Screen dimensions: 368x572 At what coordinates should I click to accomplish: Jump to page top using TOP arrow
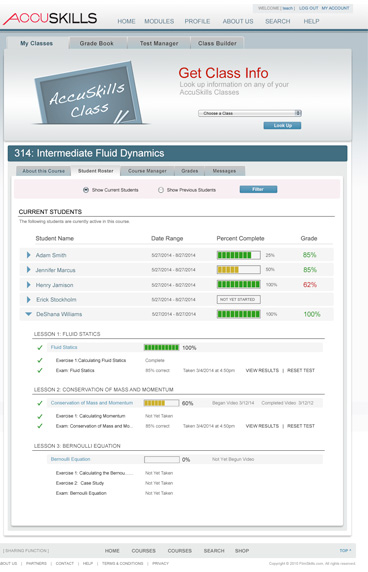345,550
